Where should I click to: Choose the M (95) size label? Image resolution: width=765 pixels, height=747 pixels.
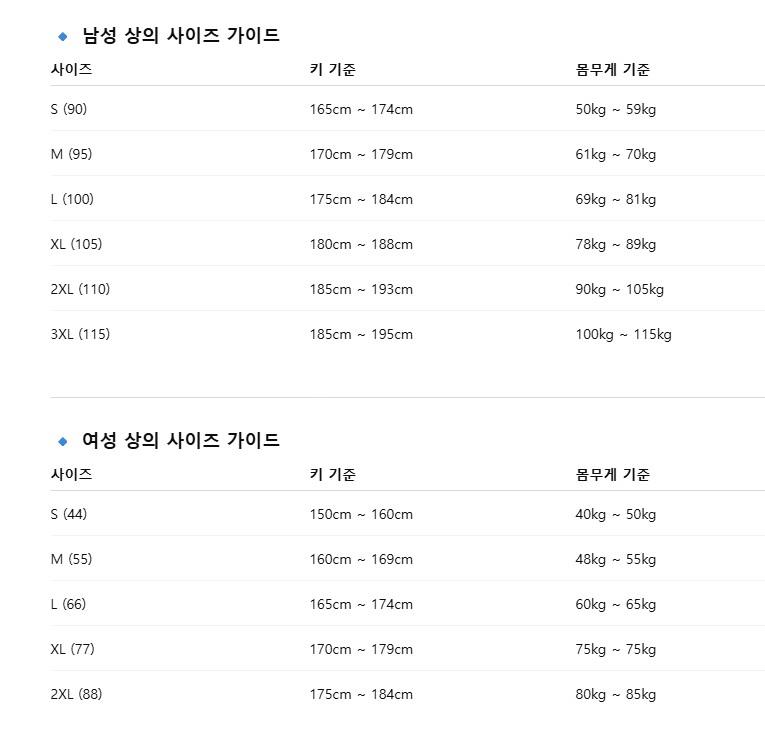tap(71, 154)
